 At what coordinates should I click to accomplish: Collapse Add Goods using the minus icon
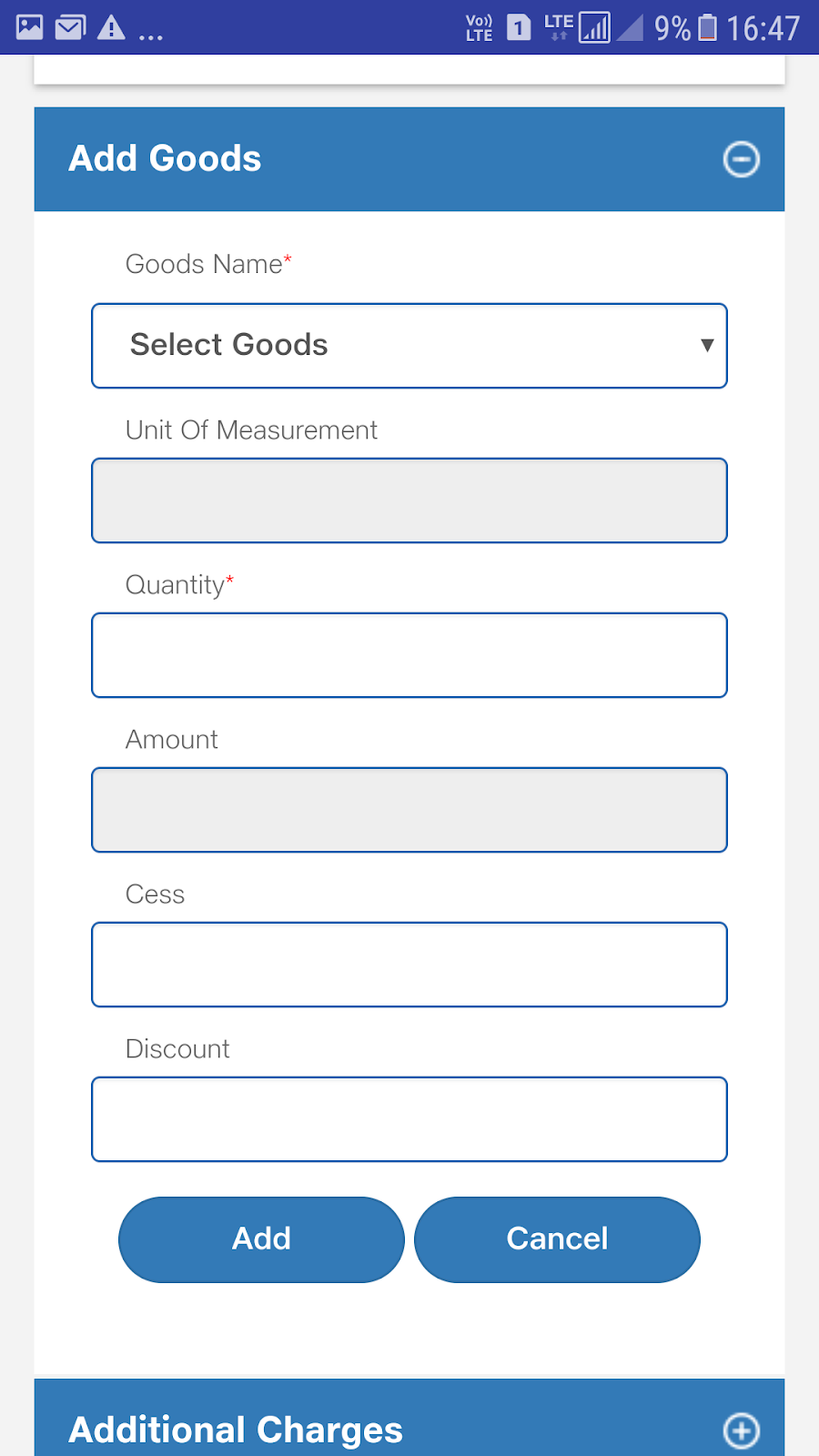[741, 159]
